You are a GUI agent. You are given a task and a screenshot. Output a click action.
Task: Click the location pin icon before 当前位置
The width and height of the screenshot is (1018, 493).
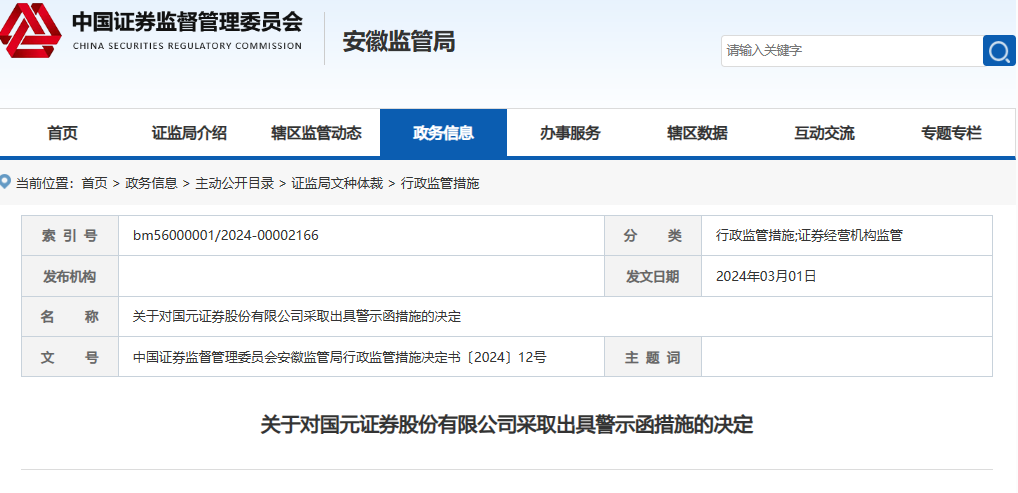(5, 181)
